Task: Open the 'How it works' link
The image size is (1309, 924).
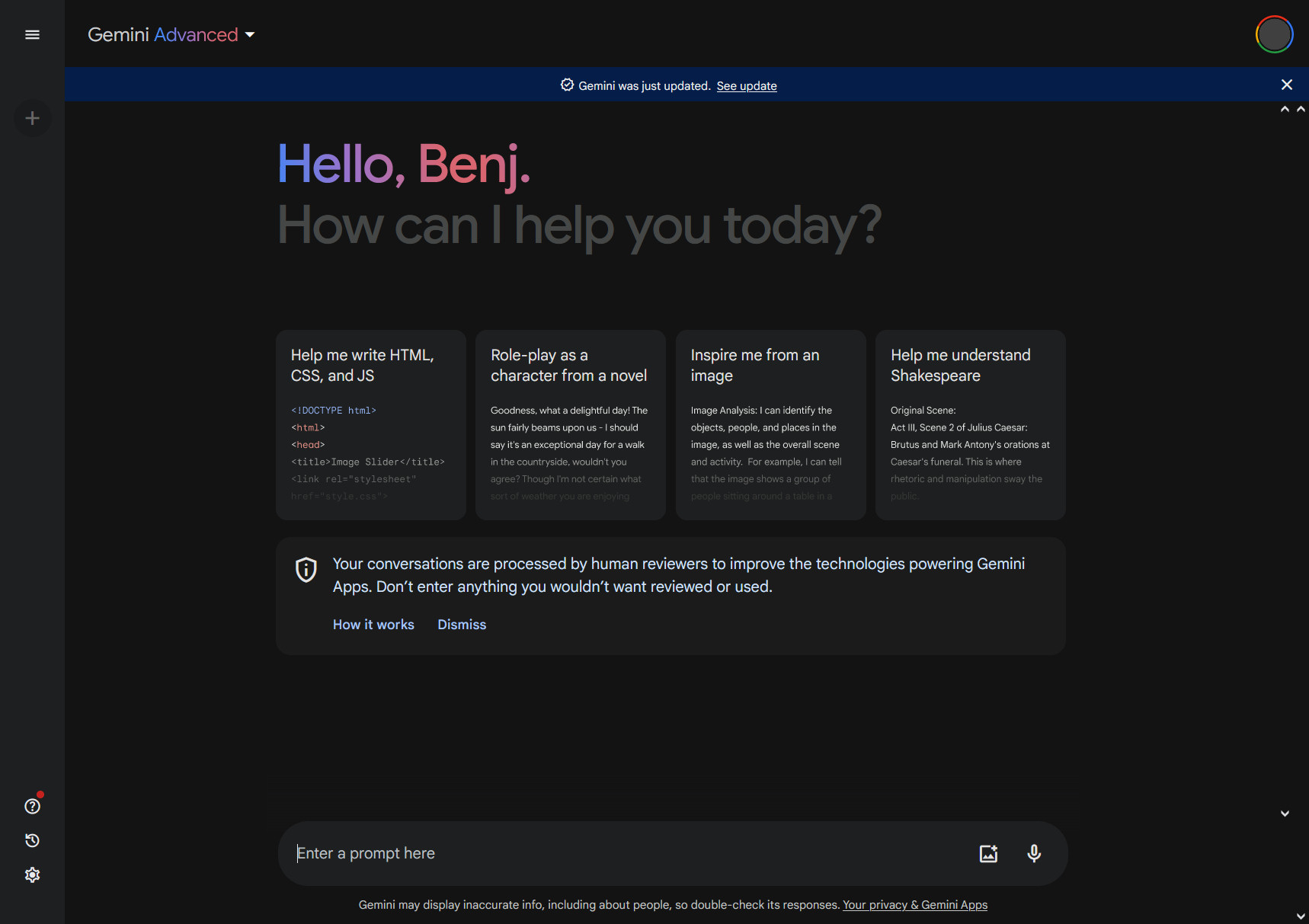Action: tap(373, 624)
